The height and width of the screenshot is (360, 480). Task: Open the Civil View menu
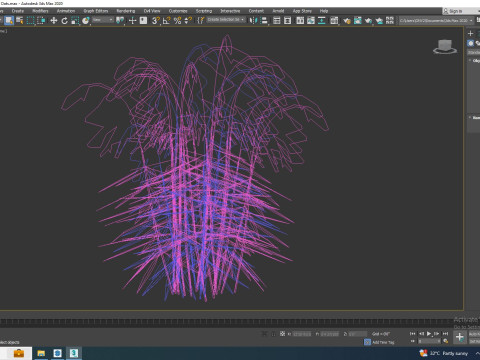click(152, 11)
